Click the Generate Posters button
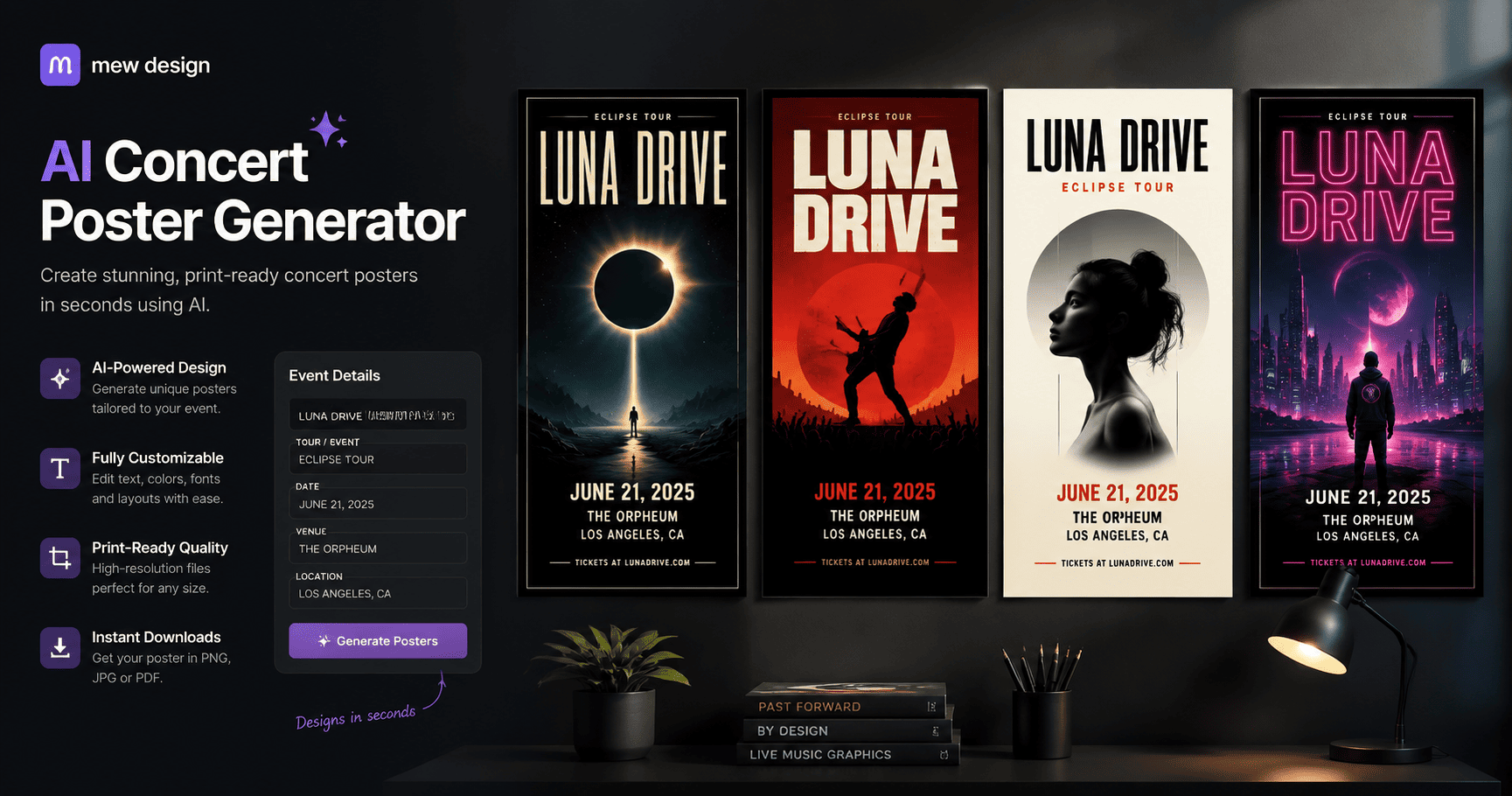Screen dimensions: 1512x796 click(378, 640)
